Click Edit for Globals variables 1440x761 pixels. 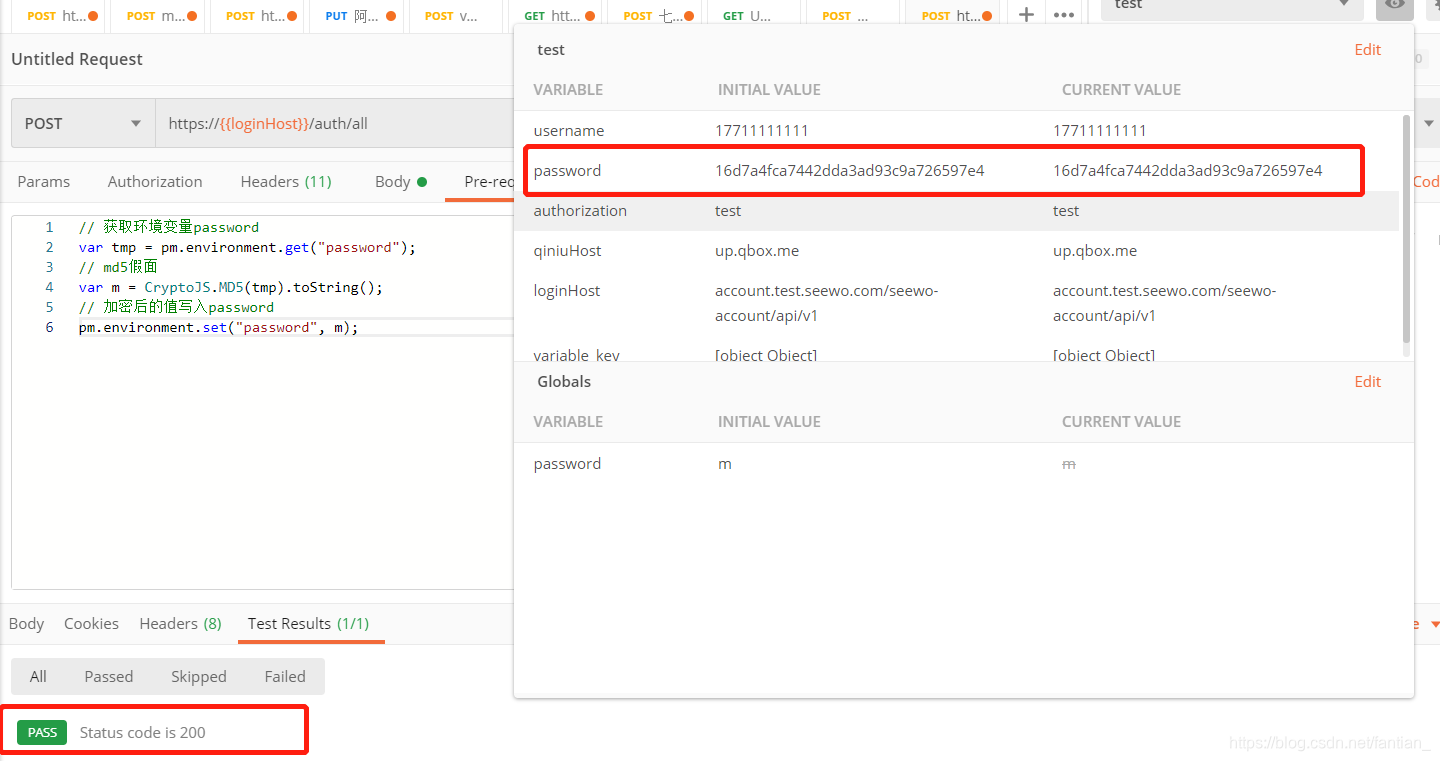tap(1367, 382)
